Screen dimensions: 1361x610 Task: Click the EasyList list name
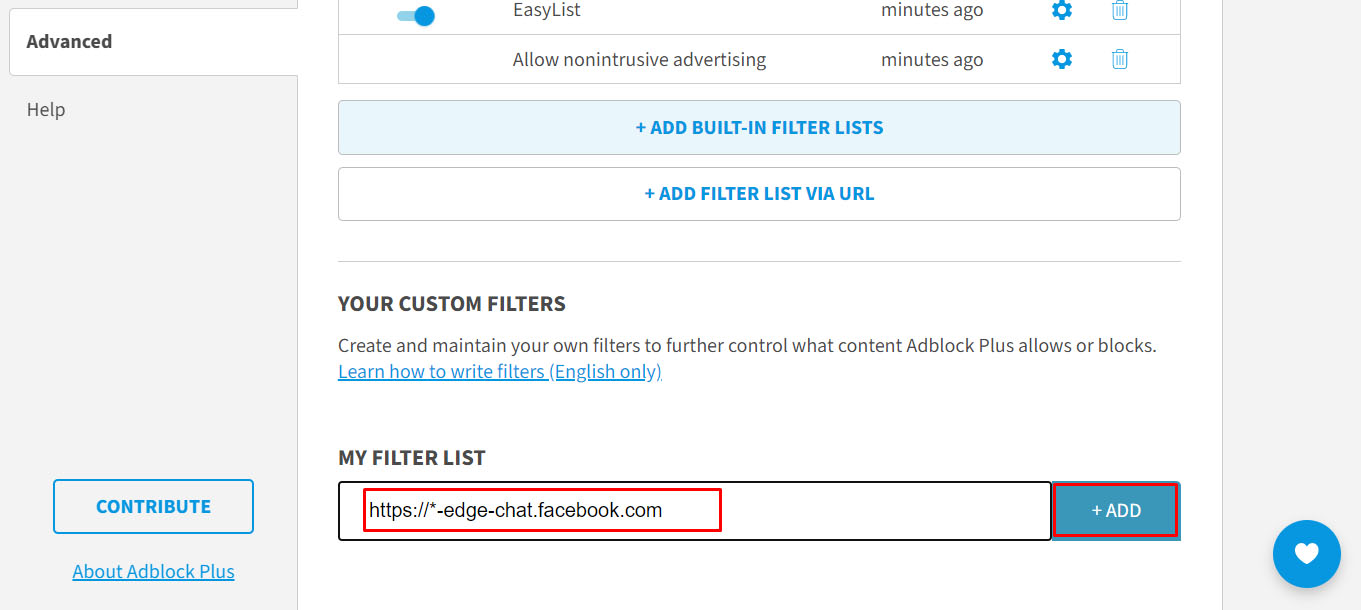pos(546,10)
